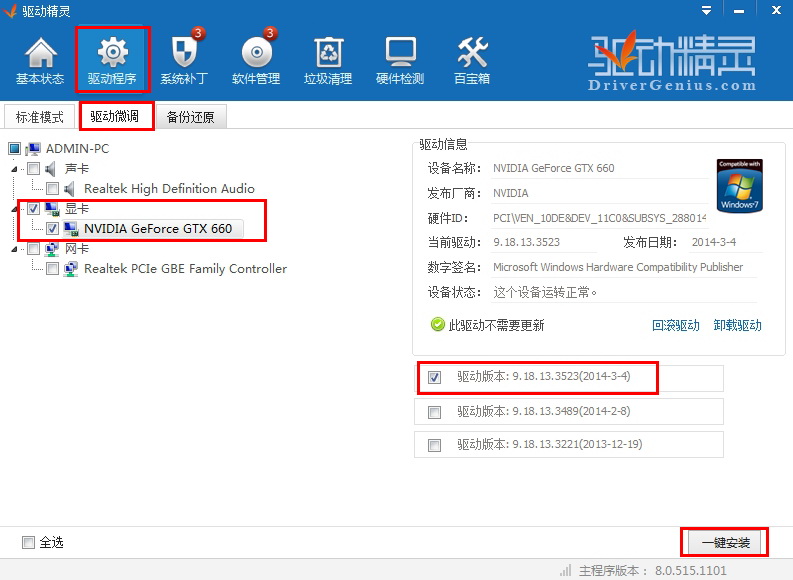Screen dimensions: 793x580
Task: Click the 此驱动不需要更新 status text
Action: click(496, 325)
